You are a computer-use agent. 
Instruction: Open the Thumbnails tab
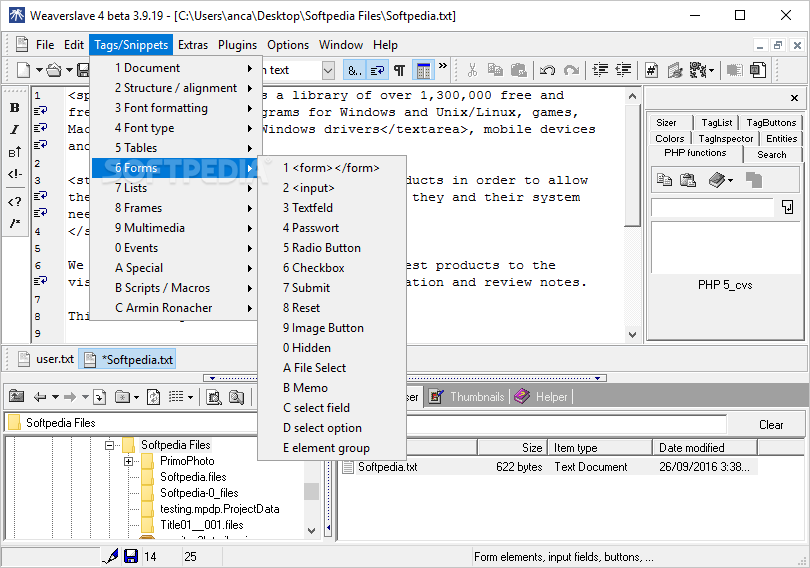click(468, 397)
